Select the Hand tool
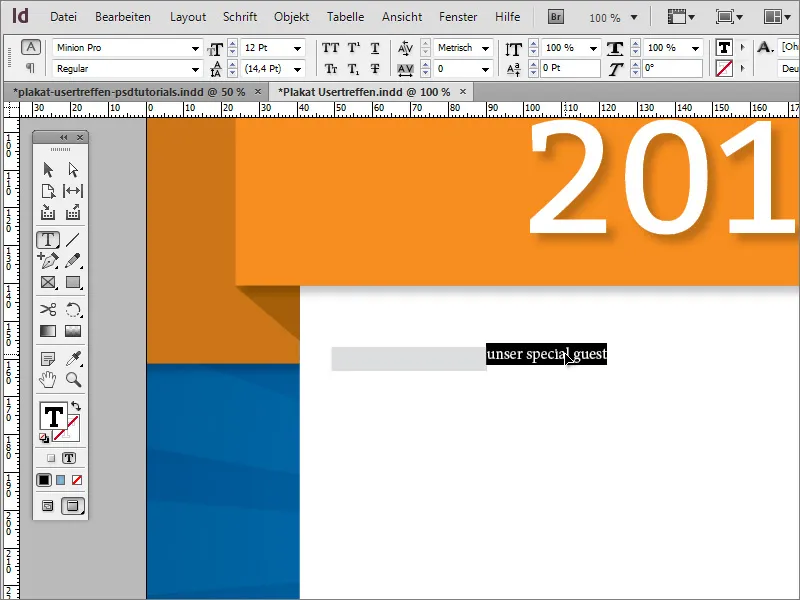Viewport: 800px width, 600px height. 47,379
